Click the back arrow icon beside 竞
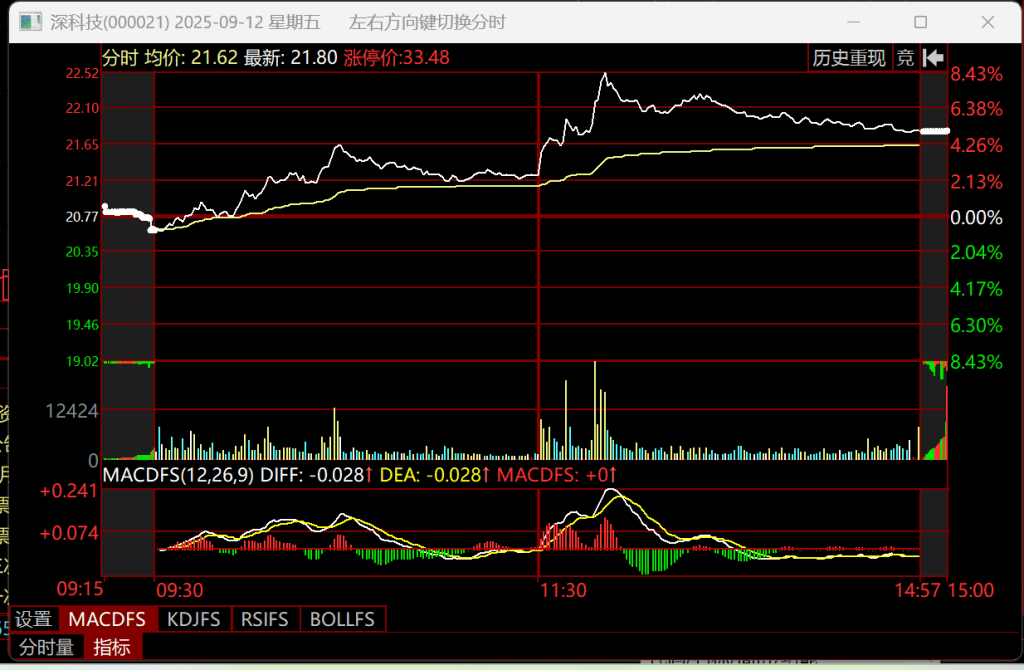This screenshot has width=1024, height=670. [x=934, y=58]
